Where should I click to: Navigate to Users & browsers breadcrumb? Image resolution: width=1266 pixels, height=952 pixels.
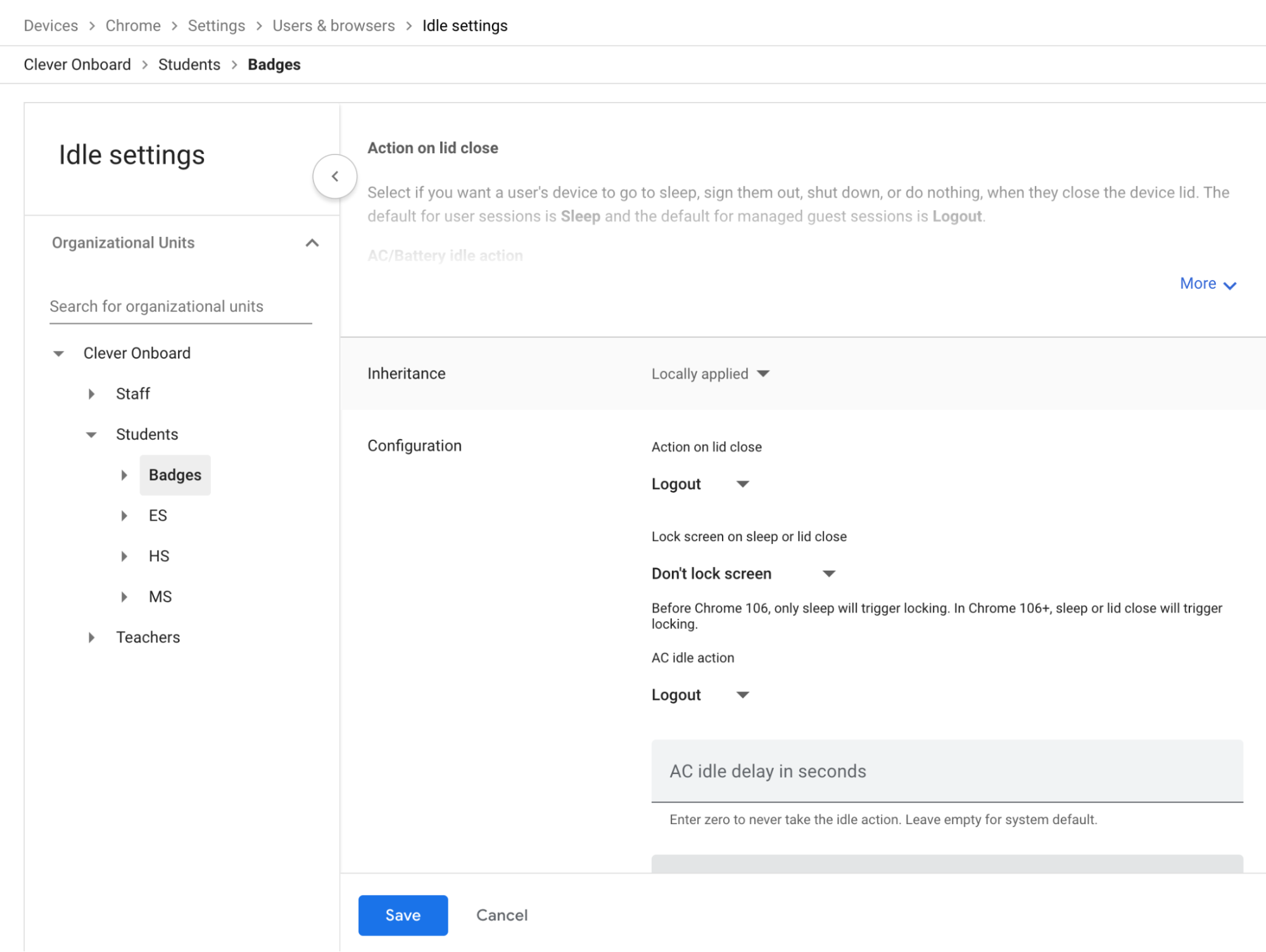pos(333,25)
